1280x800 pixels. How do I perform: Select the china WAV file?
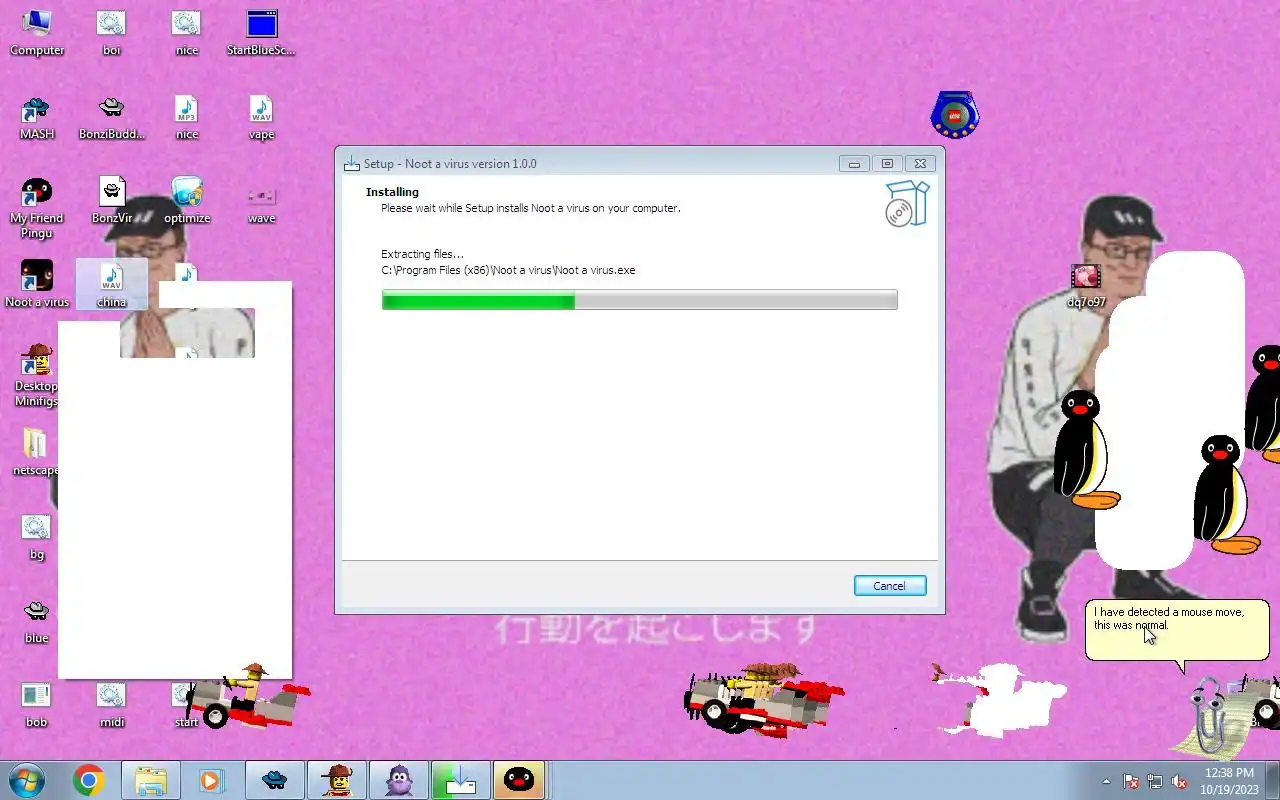tap(111, 285)
